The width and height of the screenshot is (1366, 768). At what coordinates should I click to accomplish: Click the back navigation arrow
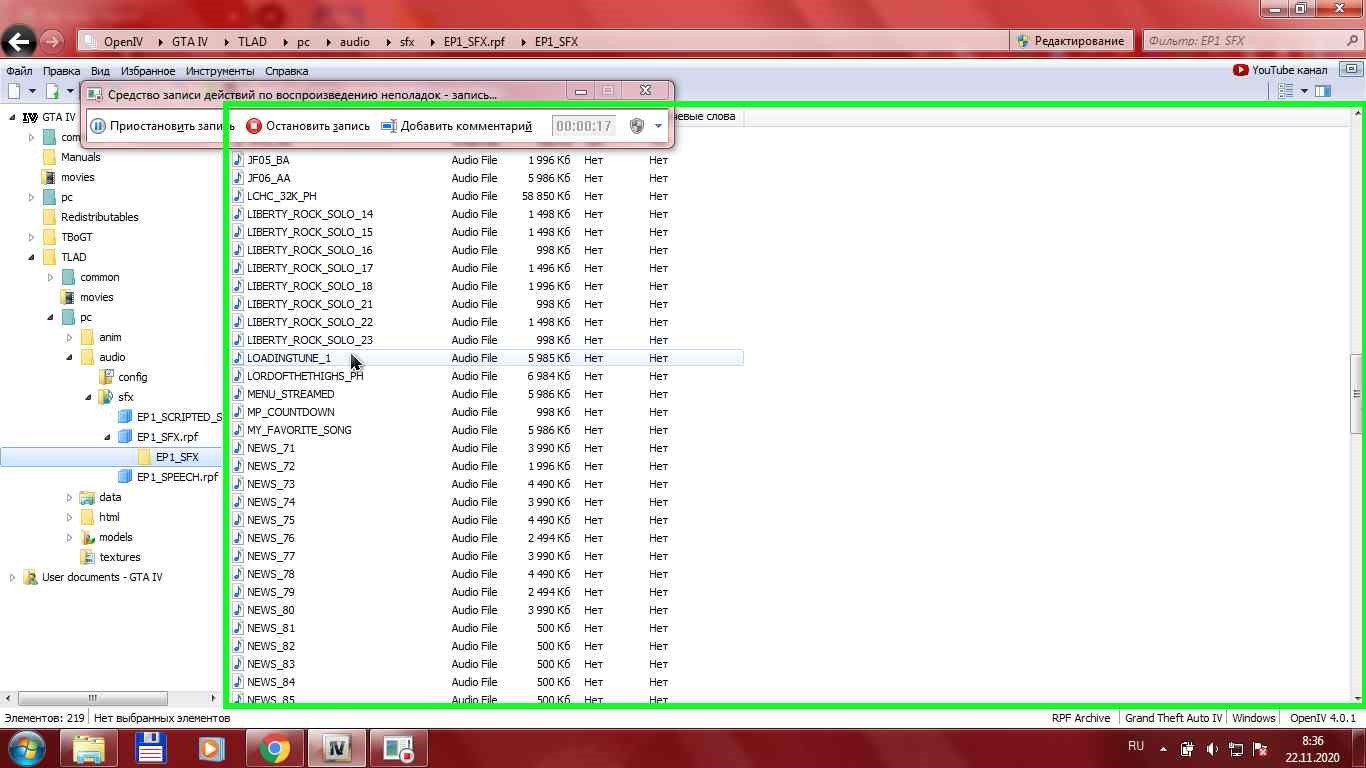click(x=19, y=41)
